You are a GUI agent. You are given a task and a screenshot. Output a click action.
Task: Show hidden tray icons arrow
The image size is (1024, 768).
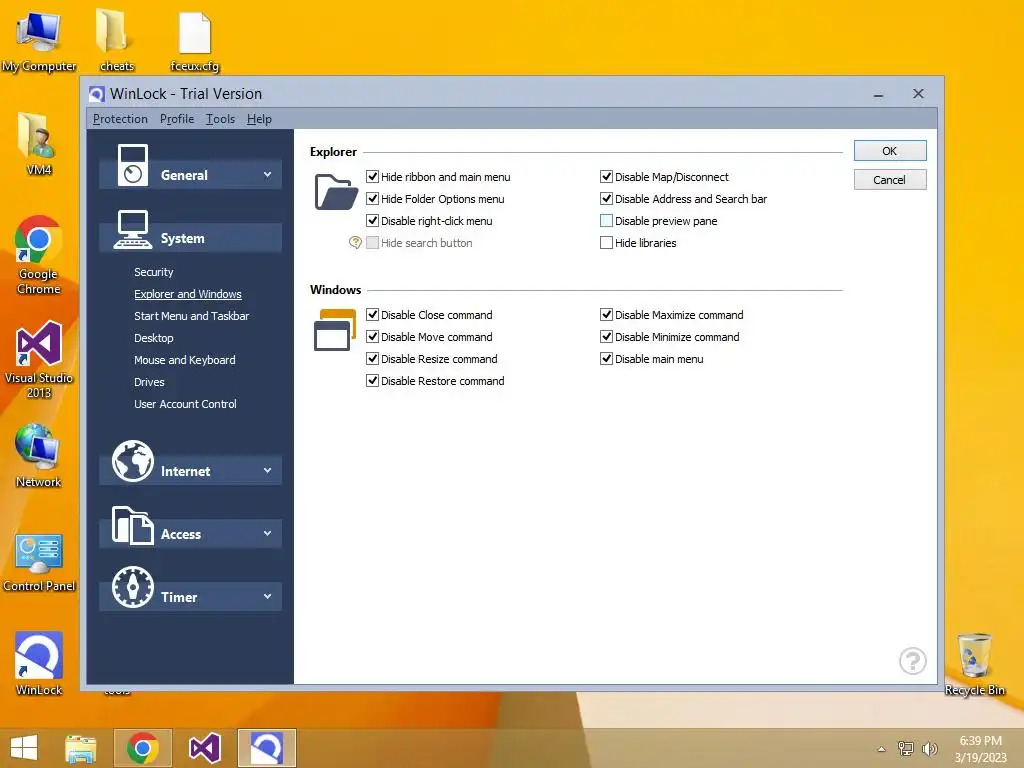click(x=882, y=749)
